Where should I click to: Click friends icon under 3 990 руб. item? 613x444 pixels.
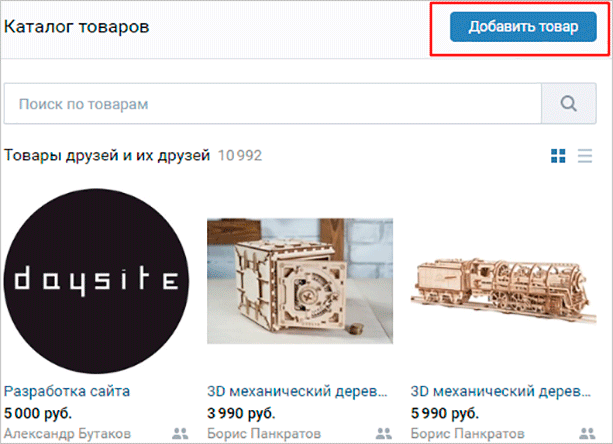pos(384,433)
